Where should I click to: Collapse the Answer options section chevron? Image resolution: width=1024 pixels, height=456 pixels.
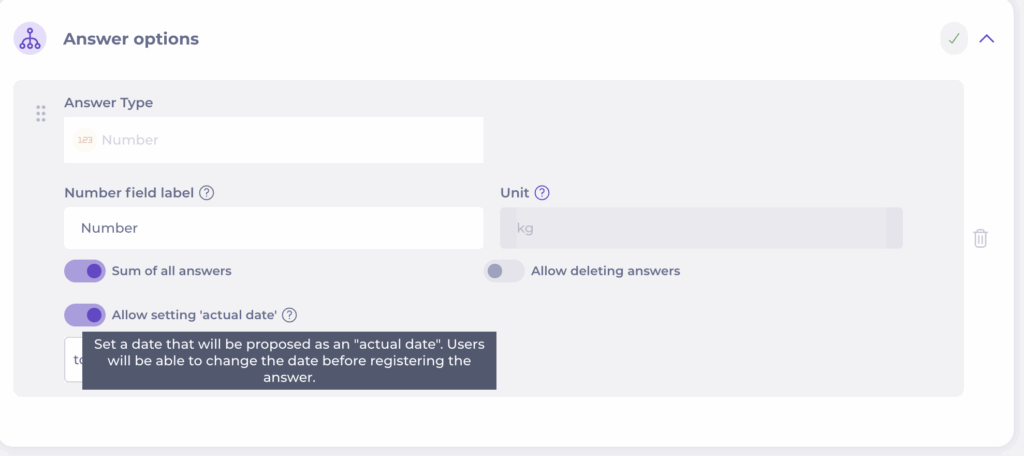tap(987, 39)
